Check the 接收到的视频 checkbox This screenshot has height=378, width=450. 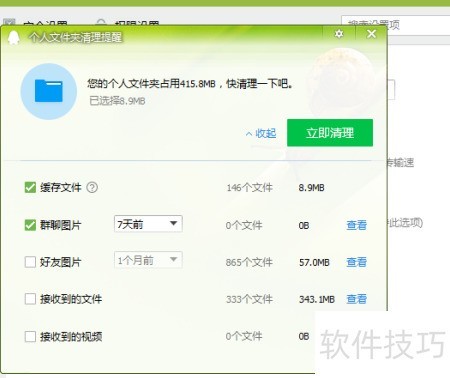30,336
